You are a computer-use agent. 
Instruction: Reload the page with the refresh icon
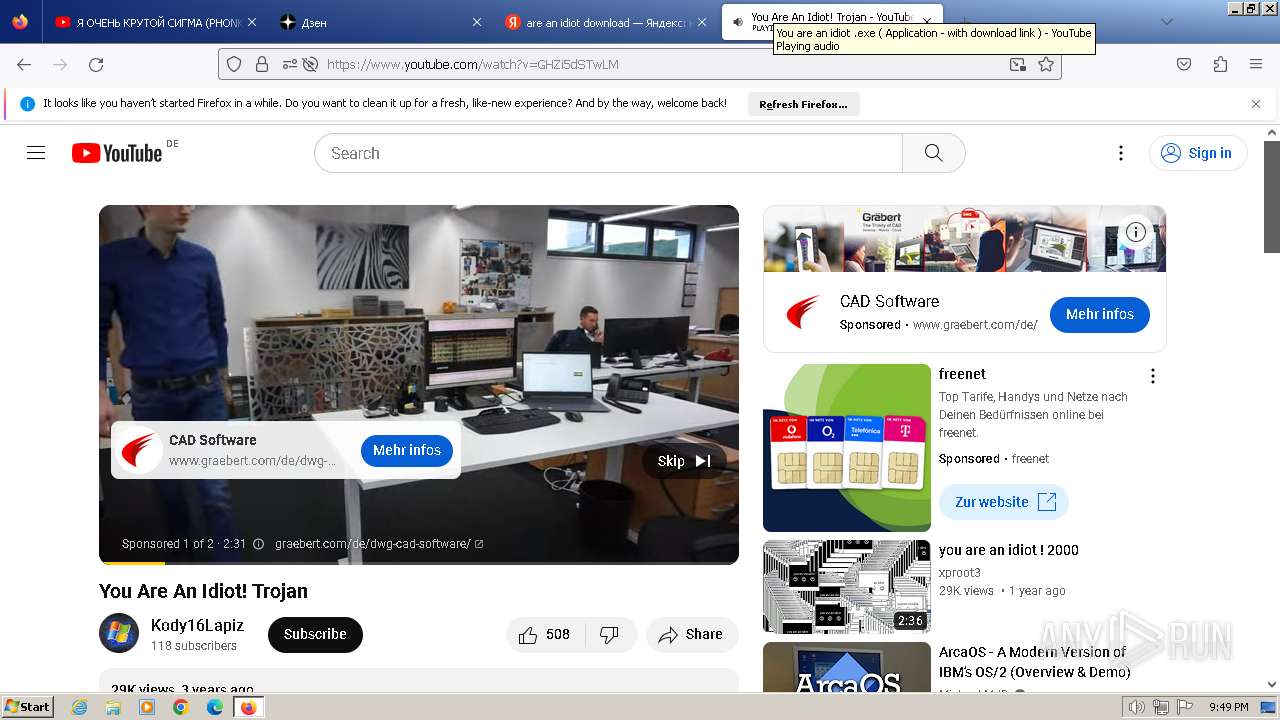(x=96, y=64)
